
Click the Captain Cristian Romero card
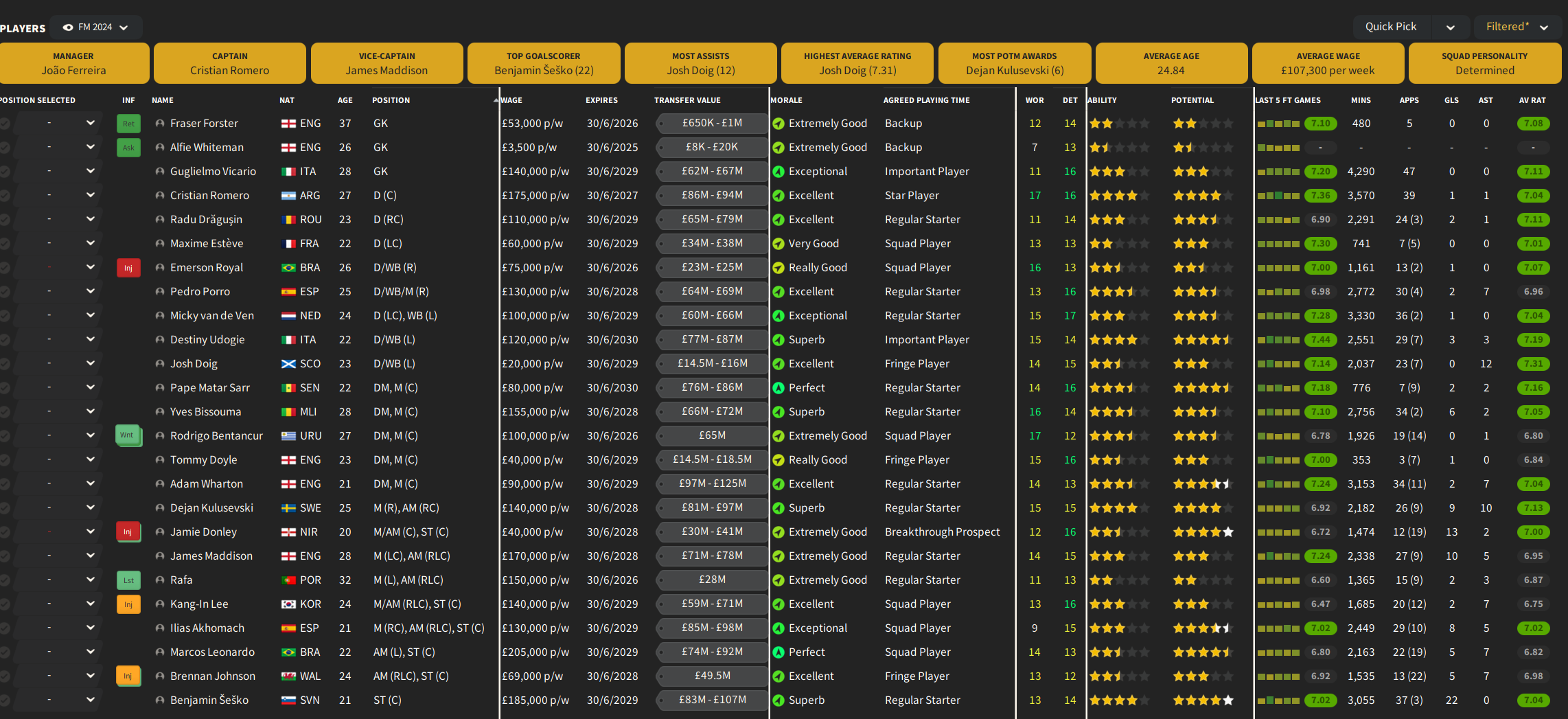pyautogui.click(x=230, y=63)
